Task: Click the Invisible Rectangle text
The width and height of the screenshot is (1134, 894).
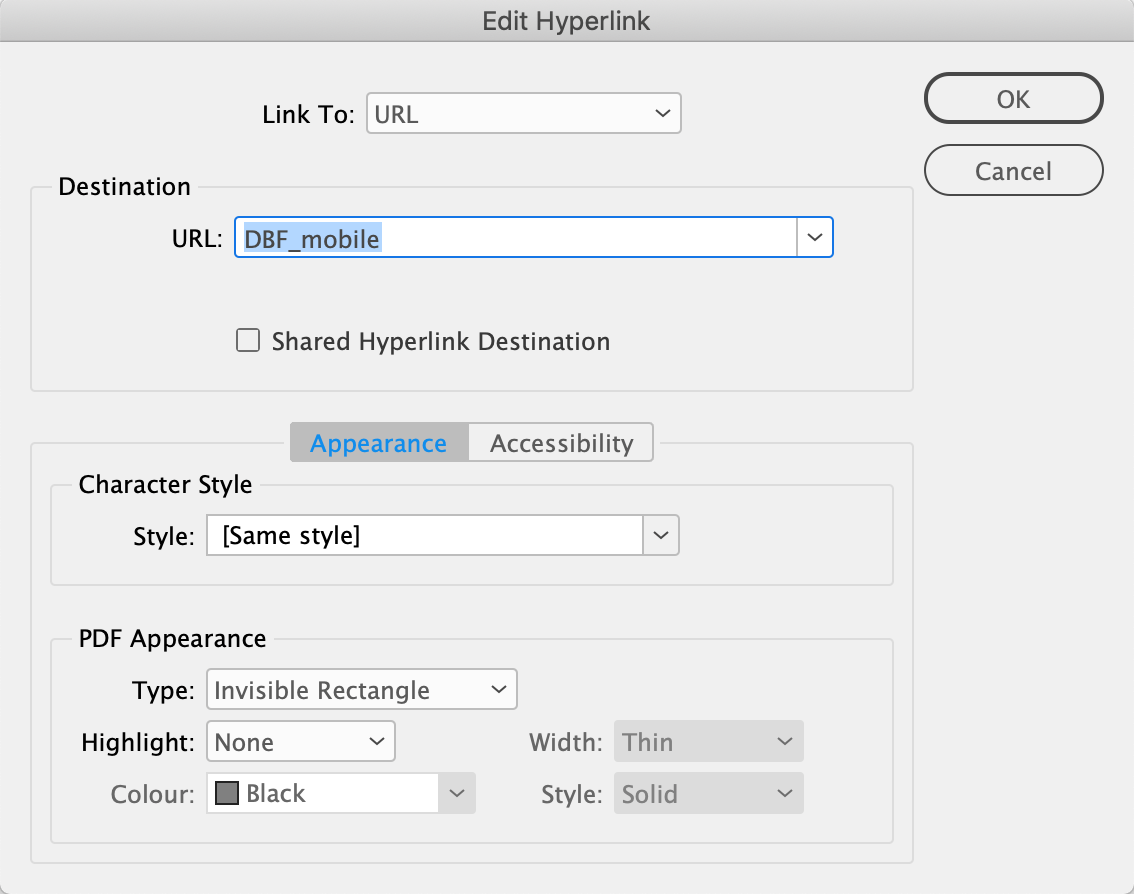Action: click(322, 690)
